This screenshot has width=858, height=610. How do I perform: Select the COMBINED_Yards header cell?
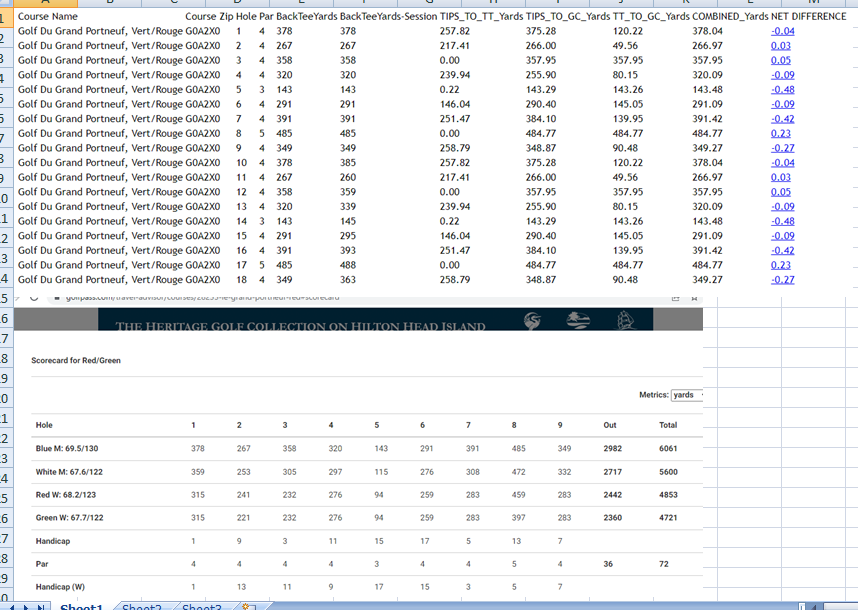pyautogui.click(x=730, y=16)
